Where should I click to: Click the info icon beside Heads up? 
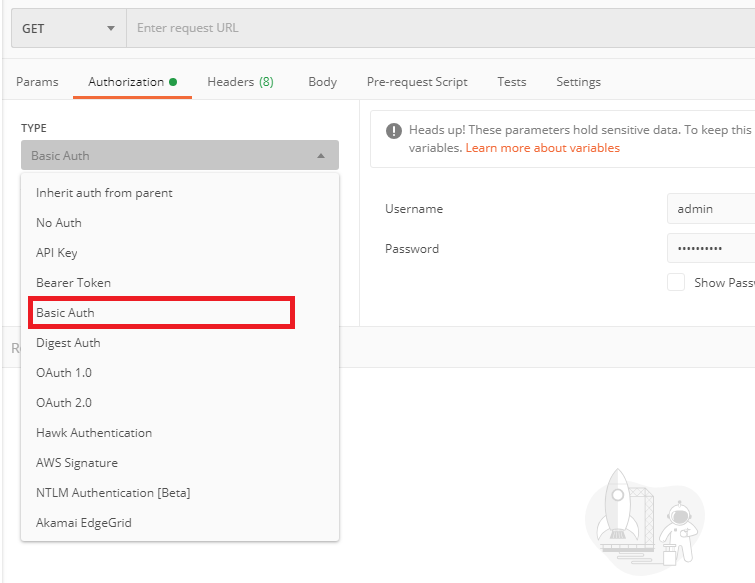point(392,131)
